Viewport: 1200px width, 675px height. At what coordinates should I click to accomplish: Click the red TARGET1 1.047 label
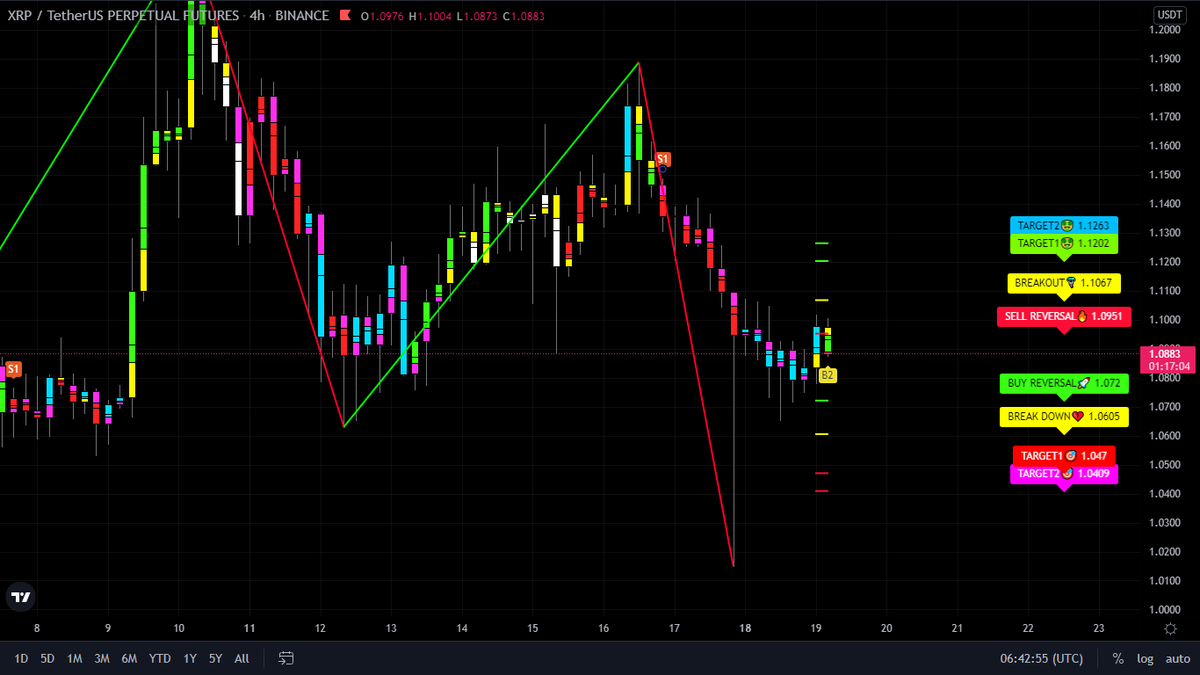(x=1064, y=456)
